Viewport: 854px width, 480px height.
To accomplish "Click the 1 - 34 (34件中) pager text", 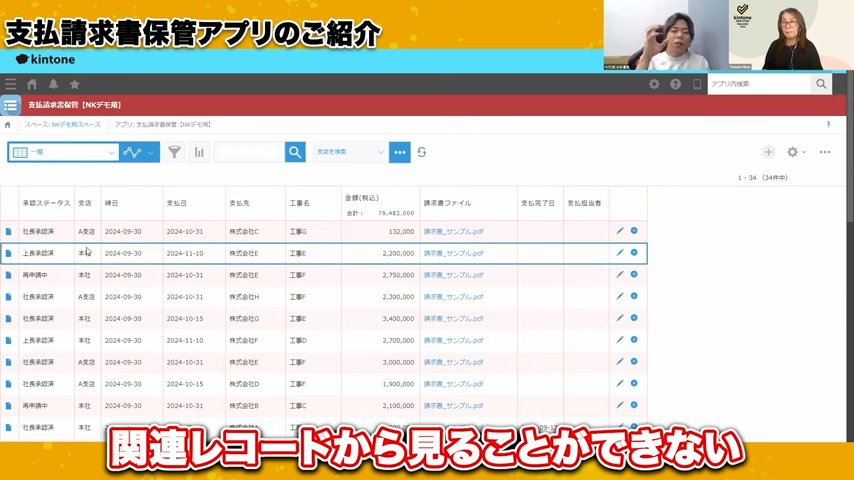I will tap(762, 178).
